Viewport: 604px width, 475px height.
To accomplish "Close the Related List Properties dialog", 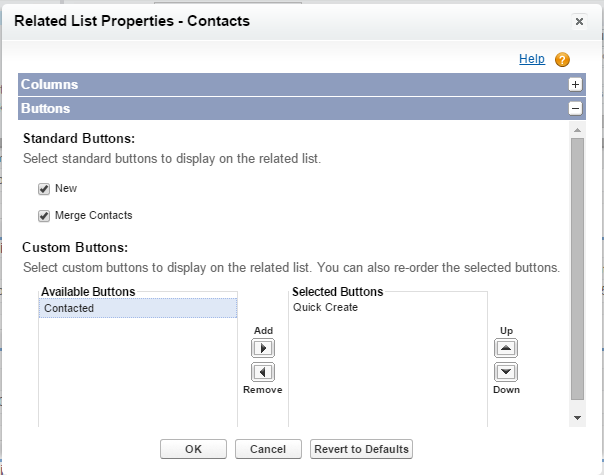I will tap(579, 21).
